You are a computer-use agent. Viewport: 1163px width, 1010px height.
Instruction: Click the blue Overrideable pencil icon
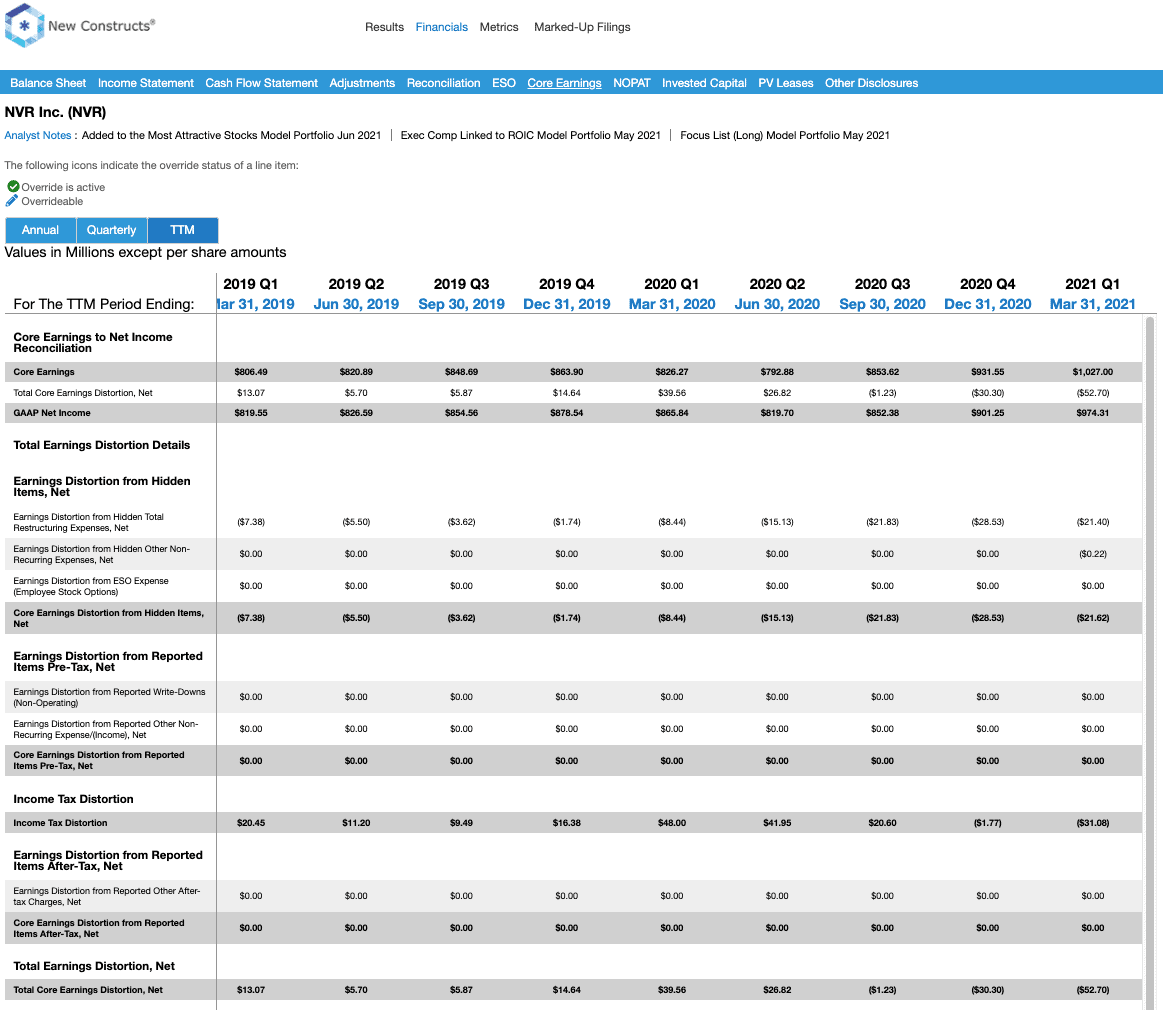pyautogui.click(x=12, y=201)
